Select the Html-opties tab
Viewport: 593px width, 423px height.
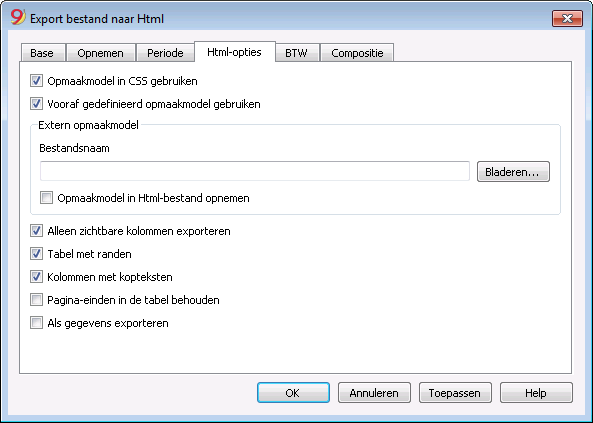(x=234, y=52)
